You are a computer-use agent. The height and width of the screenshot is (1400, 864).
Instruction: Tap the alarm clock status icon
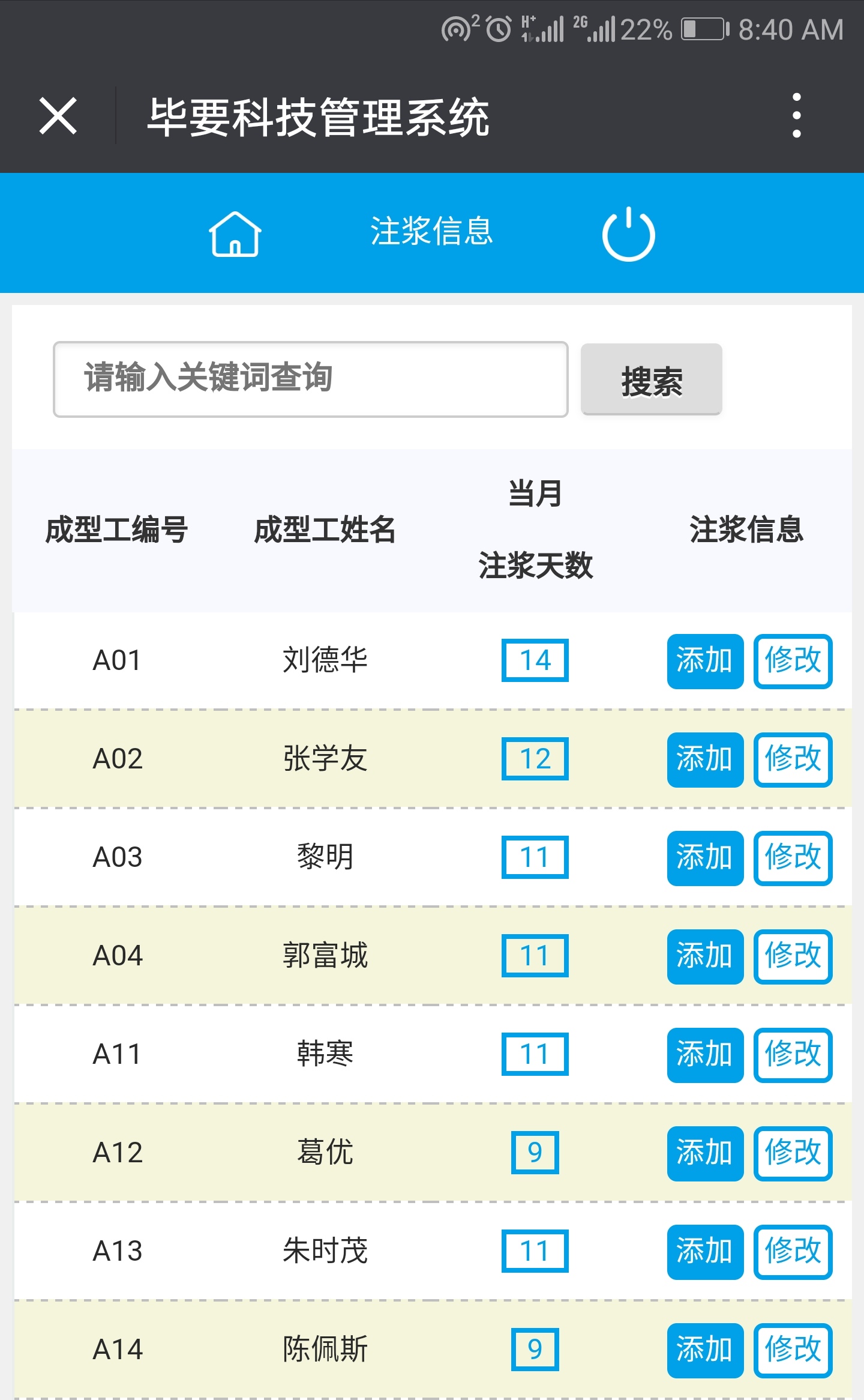(x=499, y=29)
